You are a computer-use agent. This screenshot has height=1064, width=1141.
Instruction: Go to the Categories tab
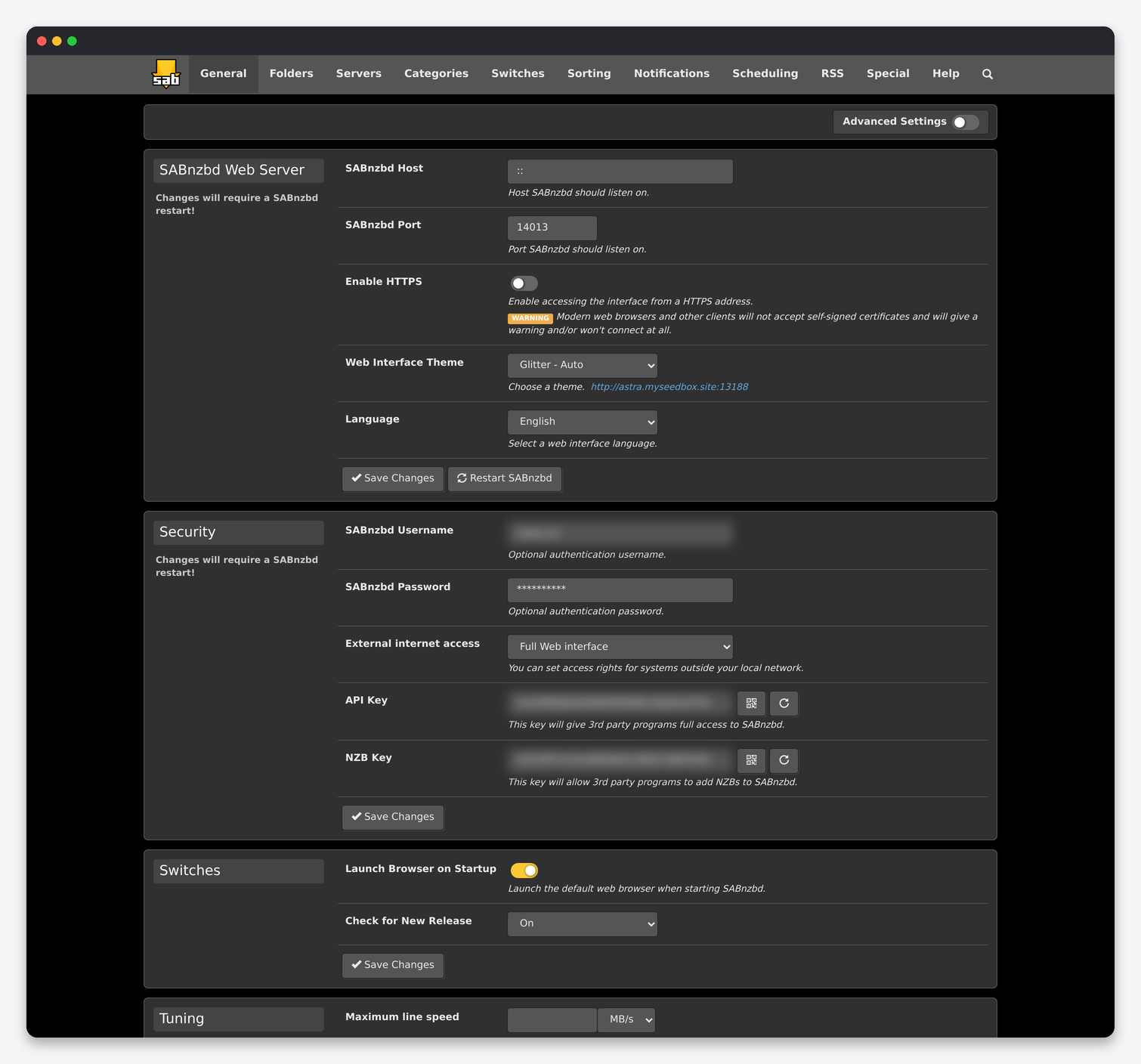coord(437,74)
